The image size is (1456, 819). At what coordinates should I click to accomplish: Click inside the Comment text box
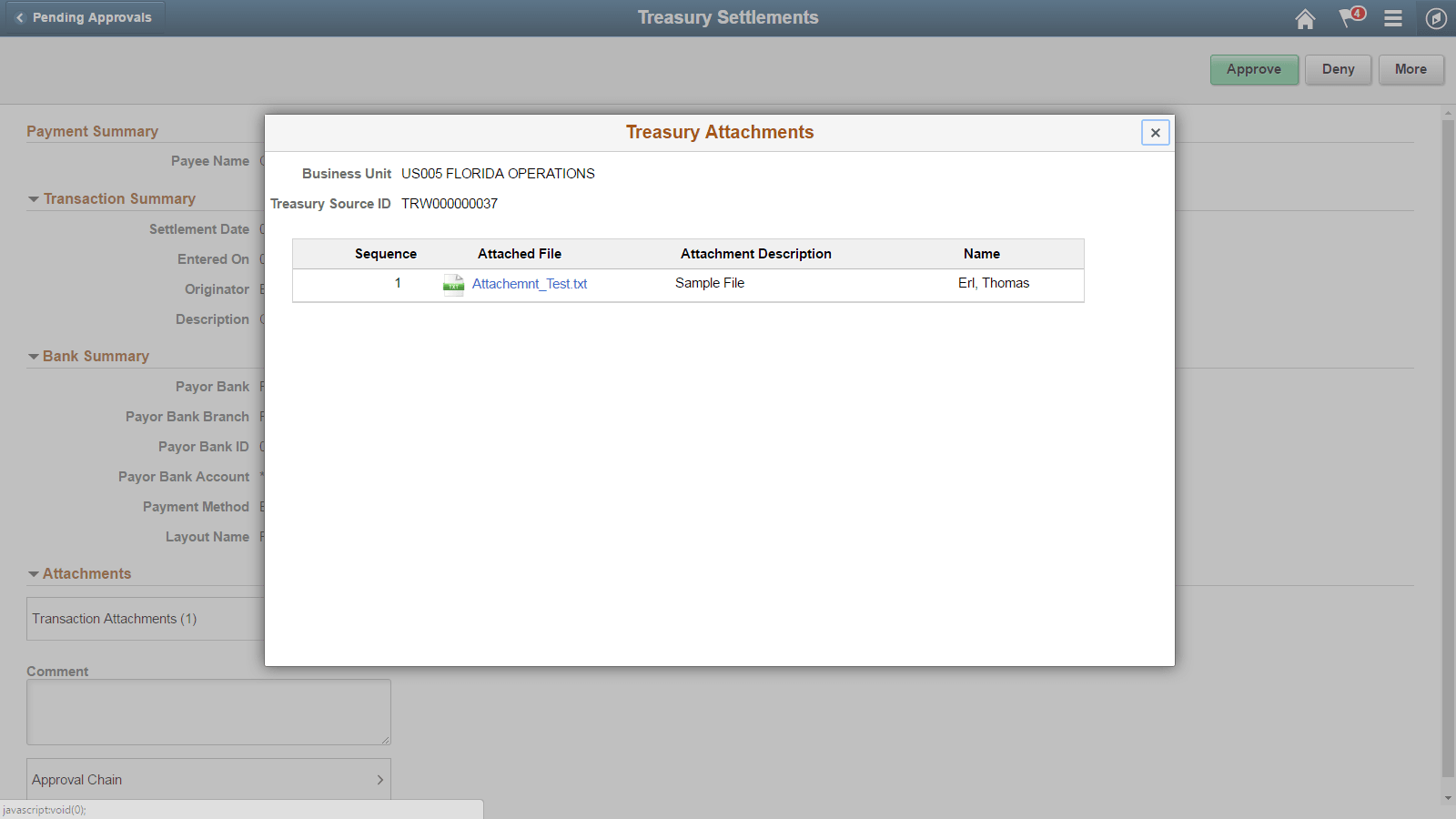click(x=207, y=712)
